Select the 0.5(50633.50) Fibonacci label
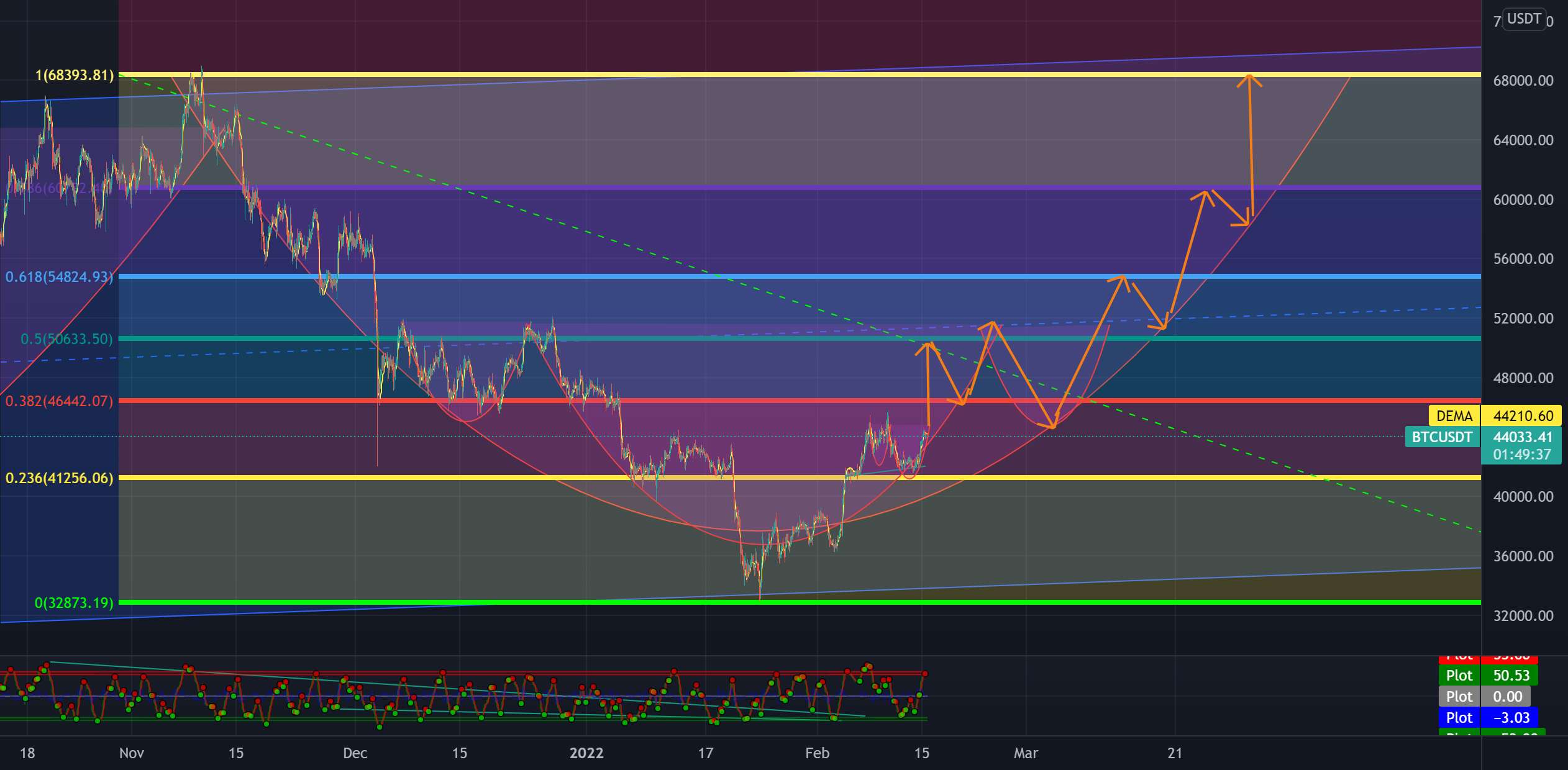Viewport: 1568px width, 770px height. [x=67, y=338]
